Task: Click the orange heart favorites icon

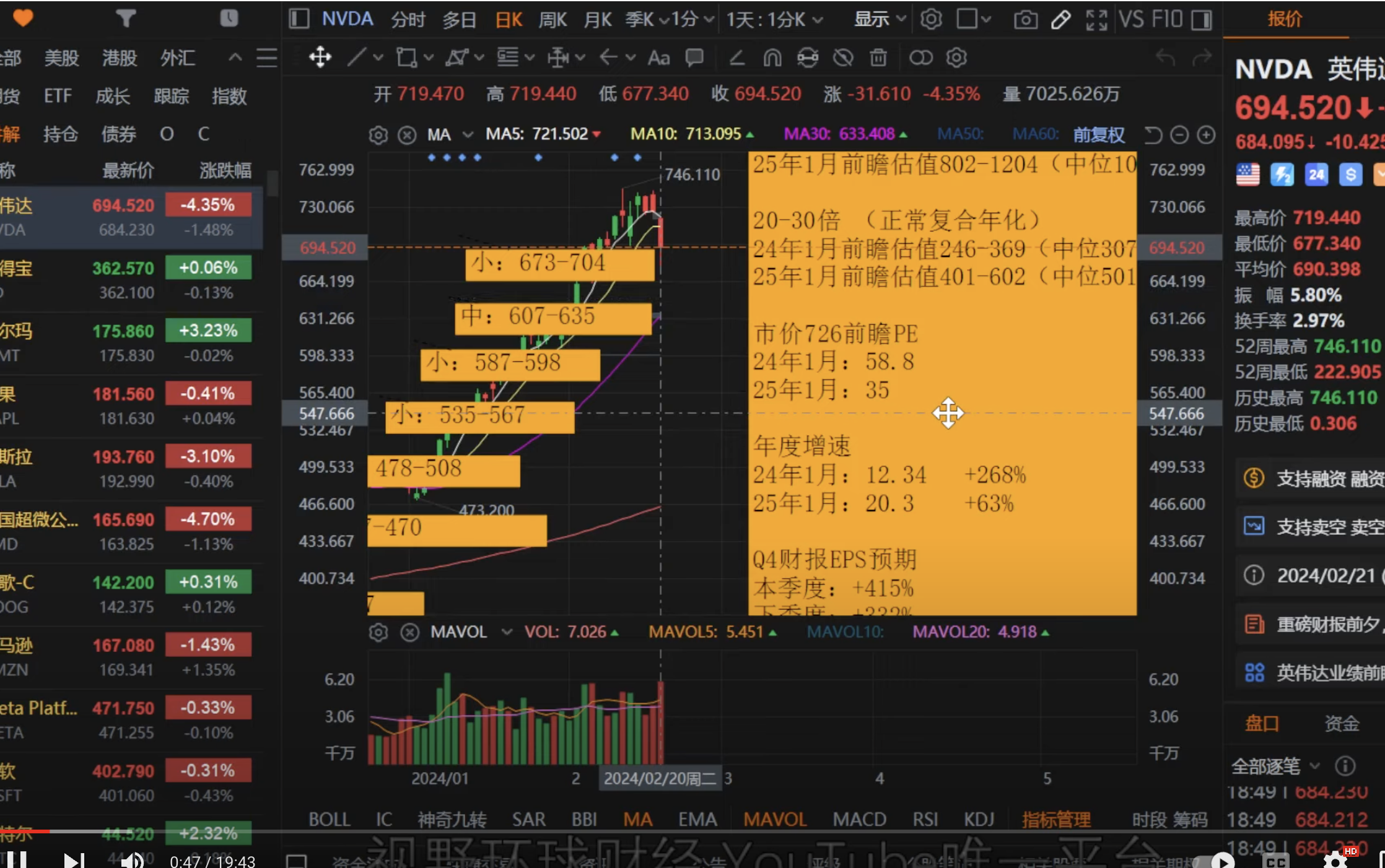Action: tap(23, 19)
